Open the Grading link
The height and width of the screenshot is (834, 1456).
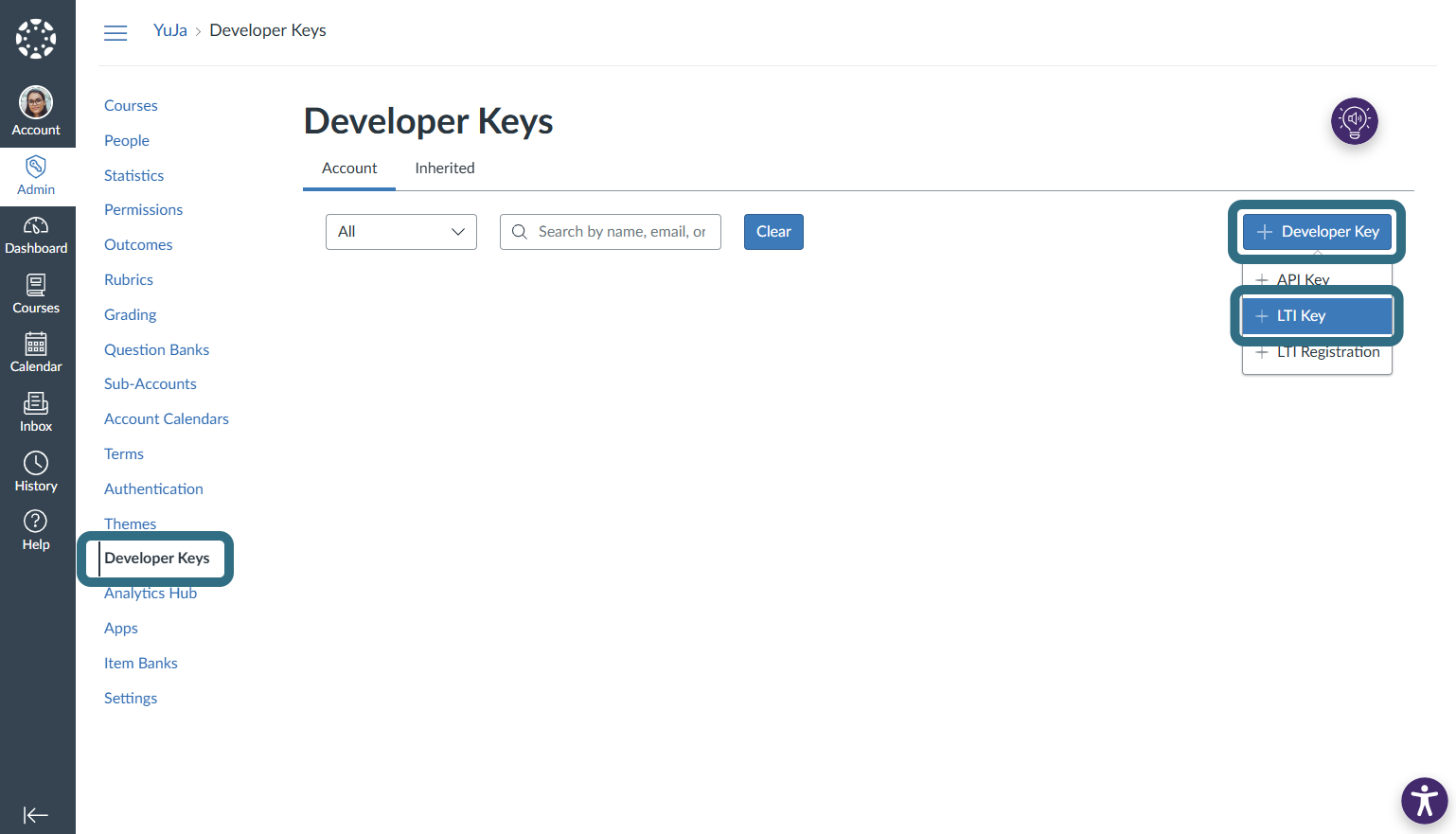tap(131, 315)
